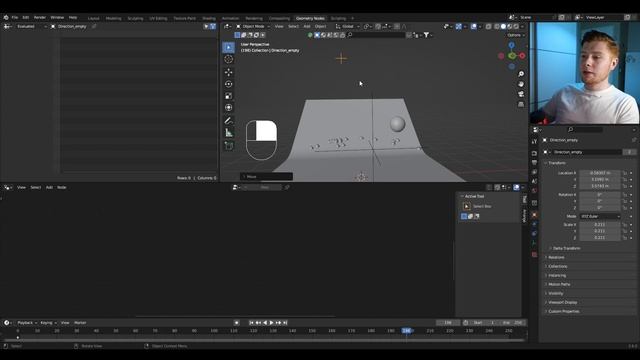Toggle X-ray mode in viewport header
Image resolution: width=640 pixels, height=360 pixels.
tap(489, 27)
